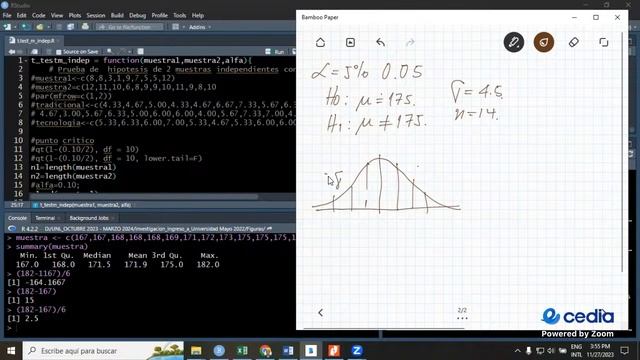Go to the Bamboo Paper home screen
Screen dimensions: 640x360
coord(320,42)
